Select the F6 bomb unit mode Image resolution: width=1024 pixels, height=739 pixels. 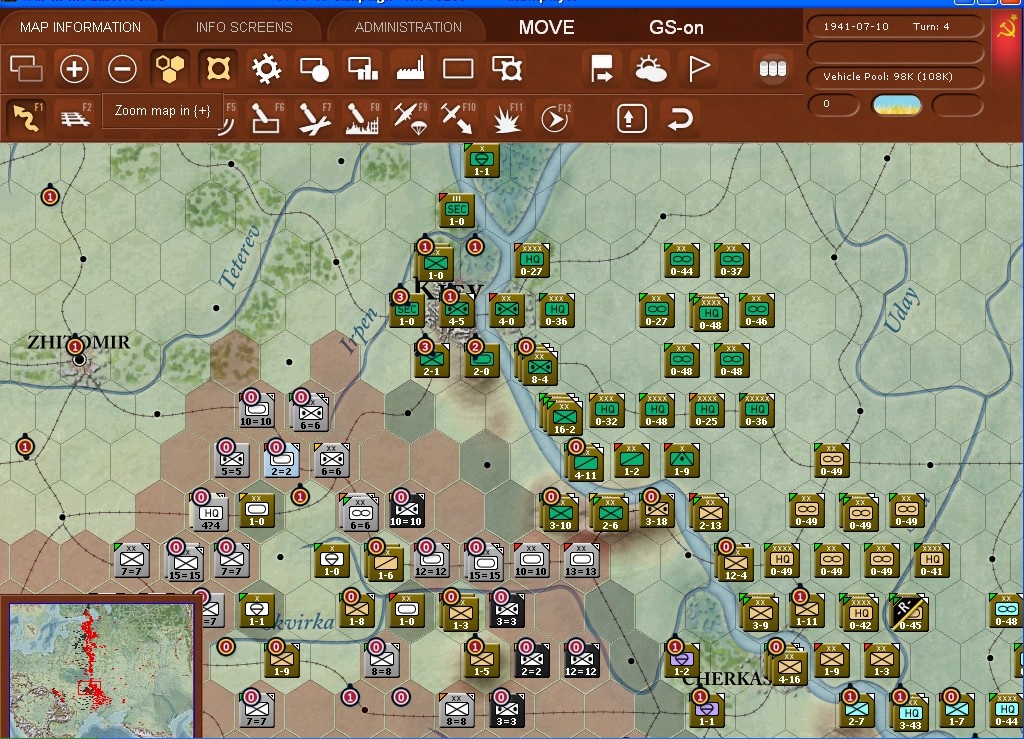[x=266, y=118]
